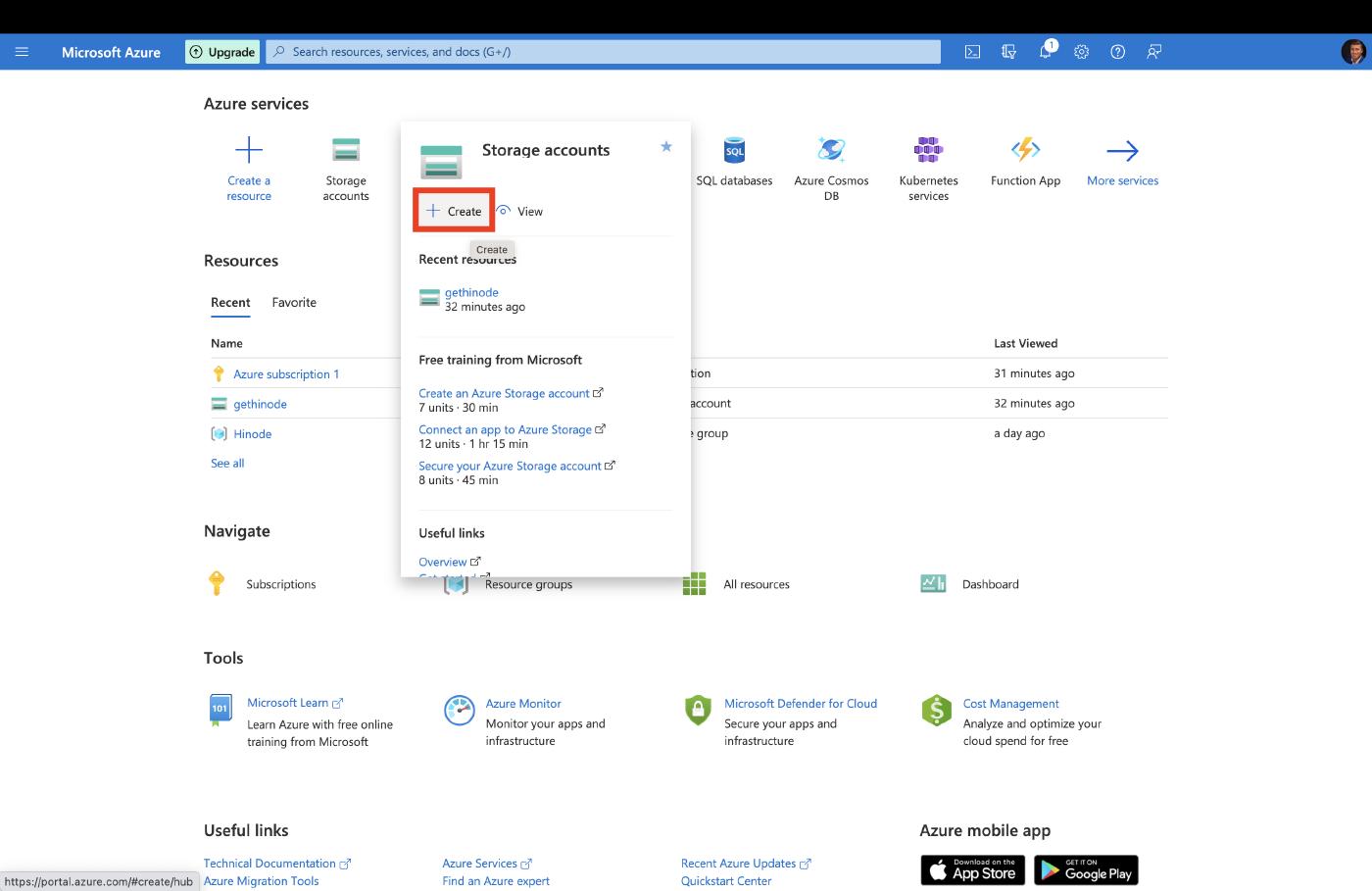Open the notifications bell

[x=1046, y=52]
